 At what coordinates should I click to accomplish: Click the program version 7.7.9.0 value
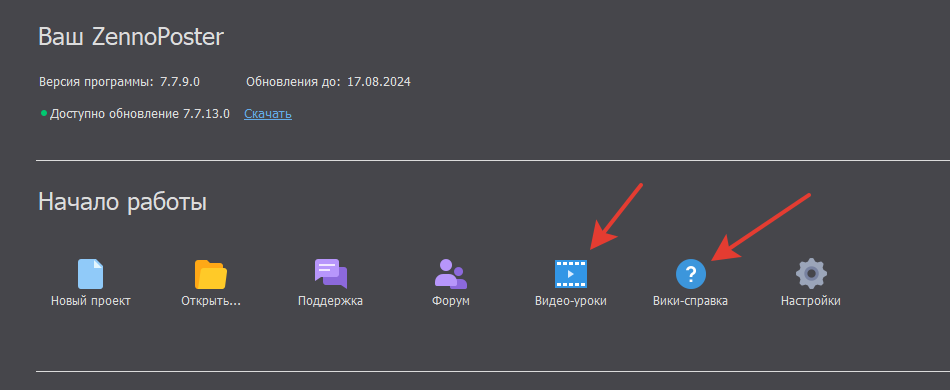(180, 82)
